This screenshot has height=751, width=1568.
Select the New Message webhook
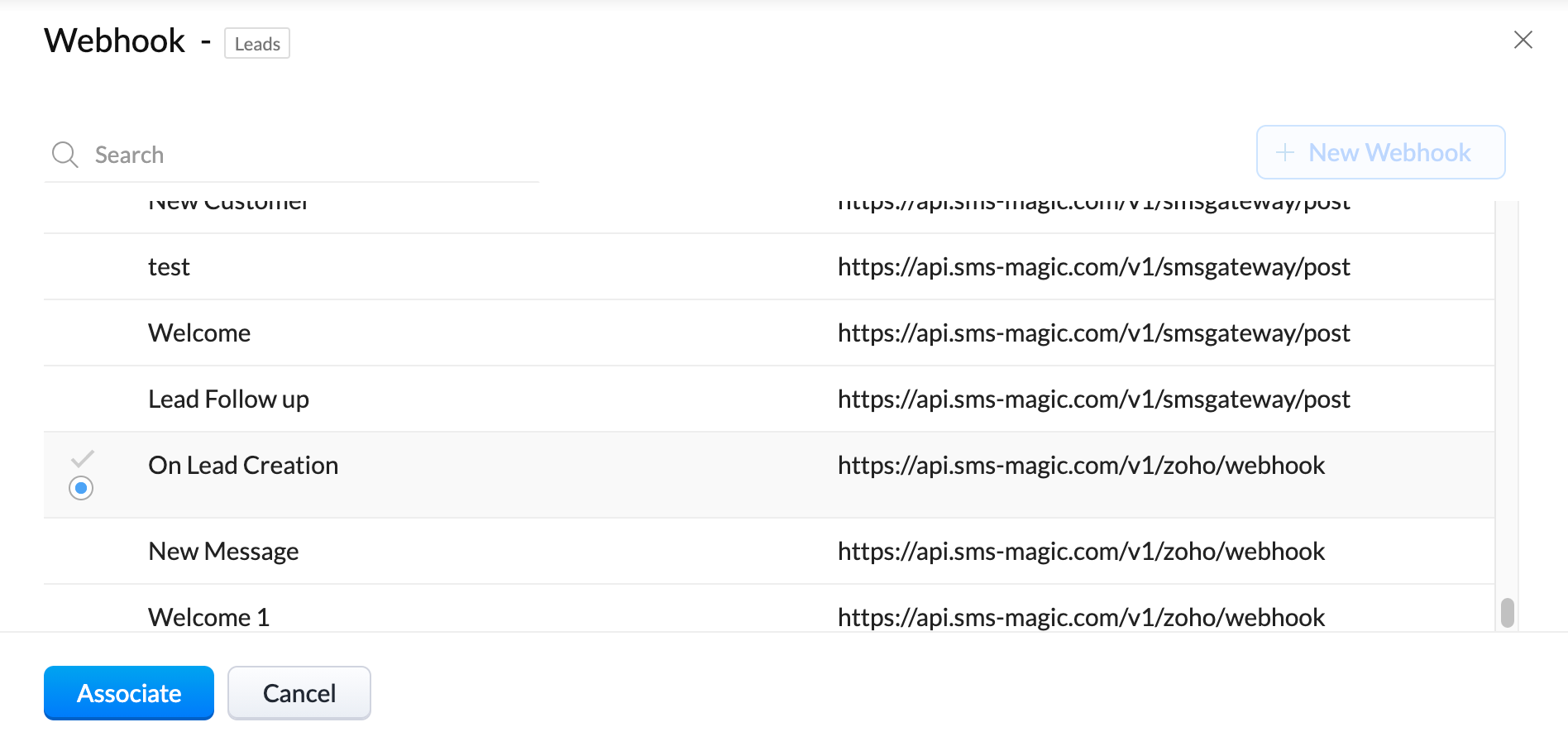point(223,551)
